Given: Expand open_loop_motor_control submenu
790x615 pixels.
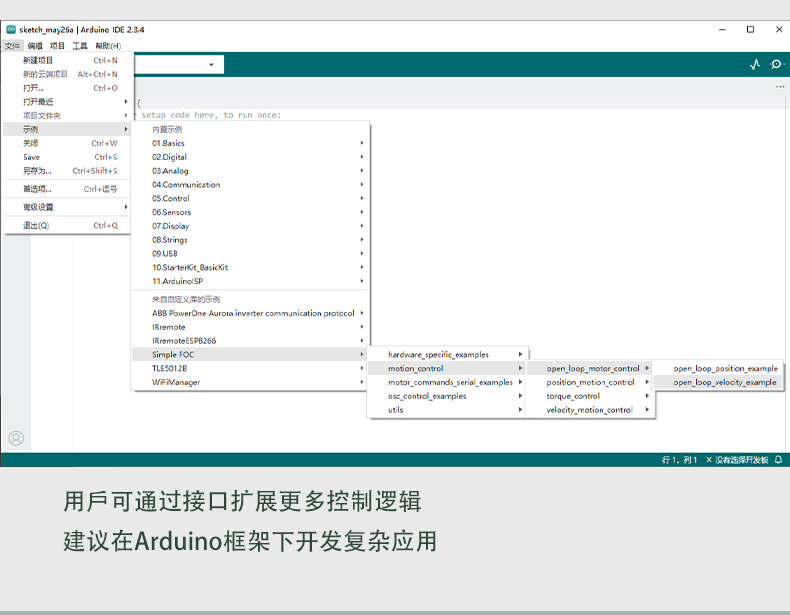Looking at the screenshot, I should coord(590,368).
